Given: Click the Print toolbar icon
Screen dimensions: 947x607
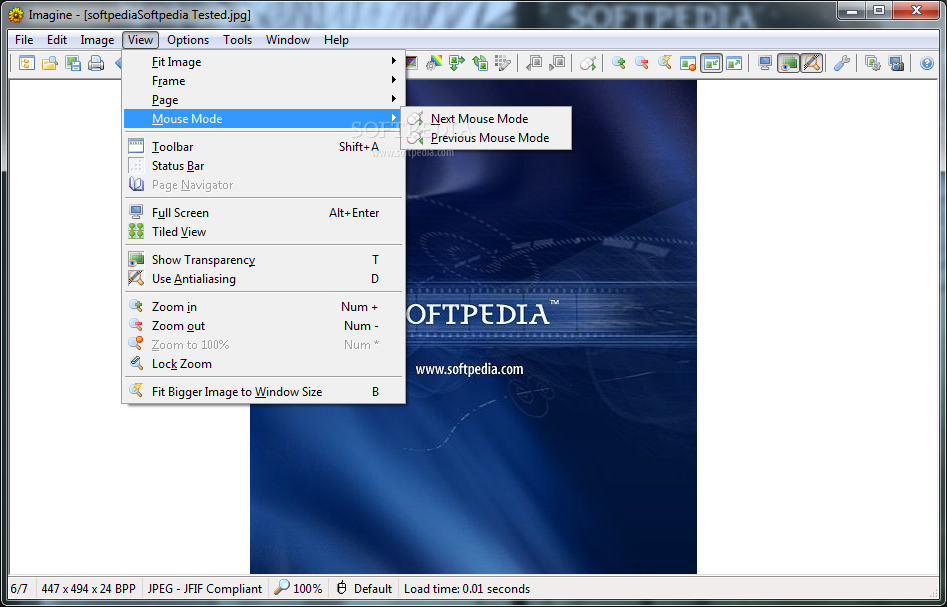Looking at the screenshot, I should pos(96,63).
